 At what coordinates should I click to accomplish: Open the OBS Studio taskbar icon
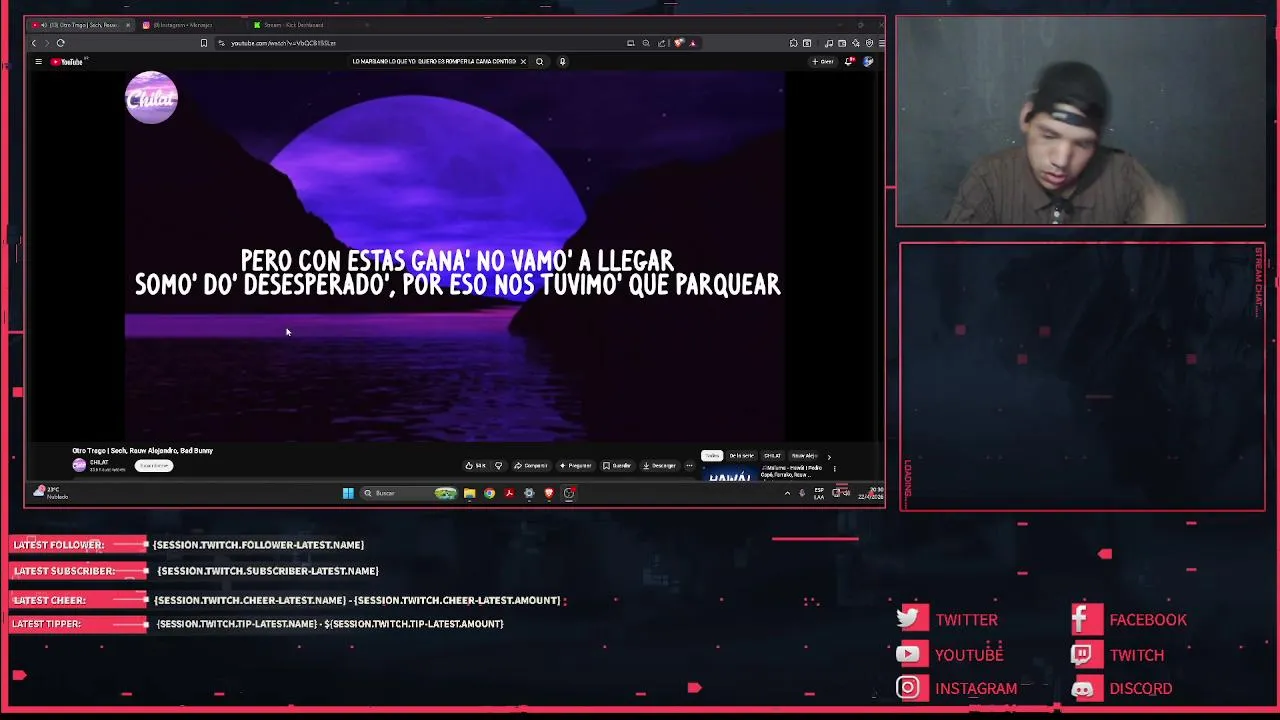569,493
